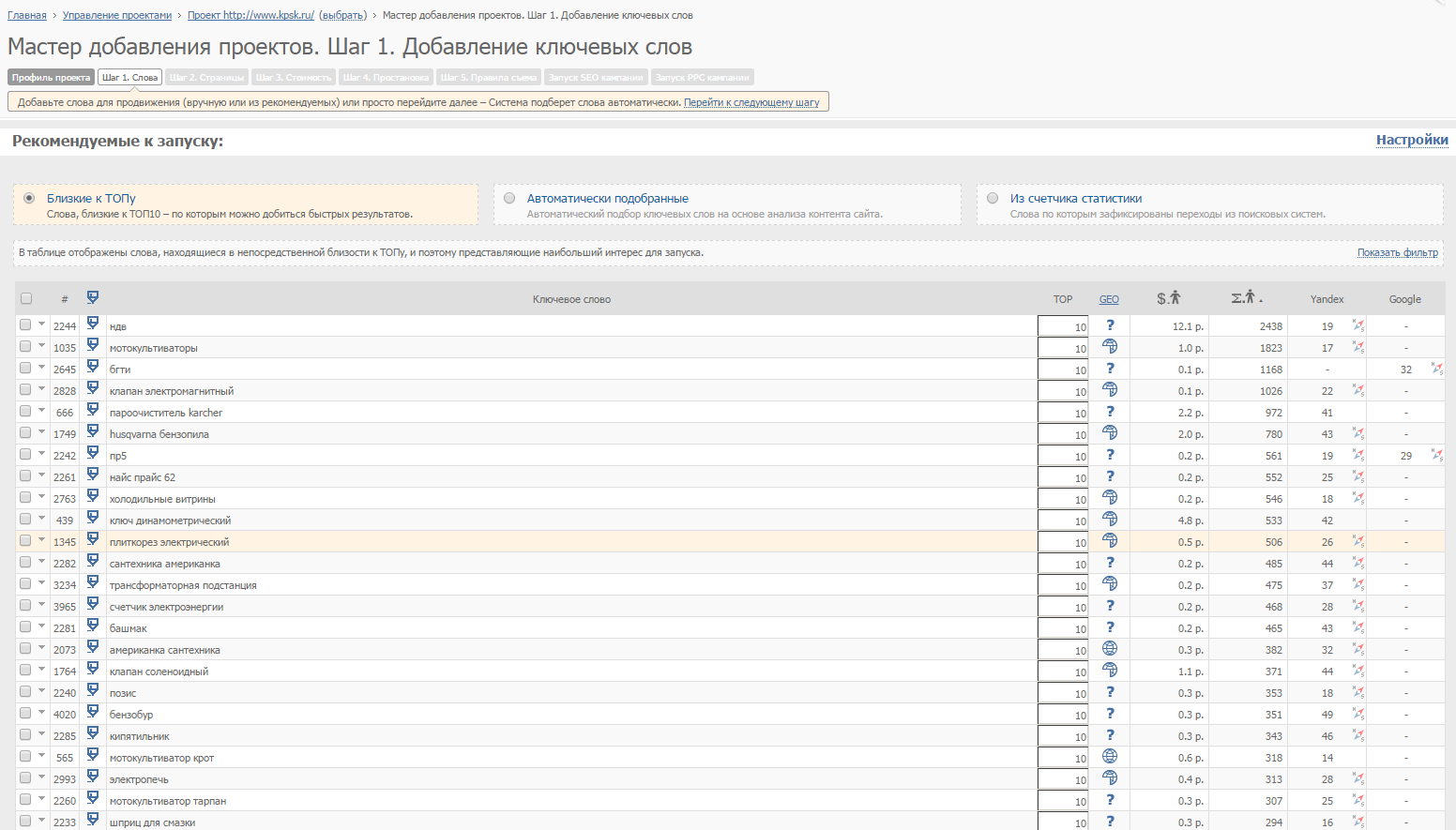
Task: Open Yandex position chart icon for мотокультиваторы
Action: [x=1358, y=347]
